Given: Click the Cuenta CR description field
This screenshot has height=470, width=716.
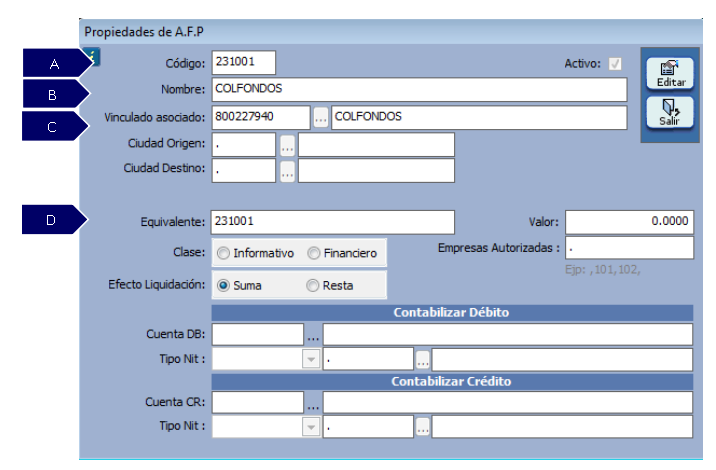Looking at the screenshot, I should coord(508,402).
